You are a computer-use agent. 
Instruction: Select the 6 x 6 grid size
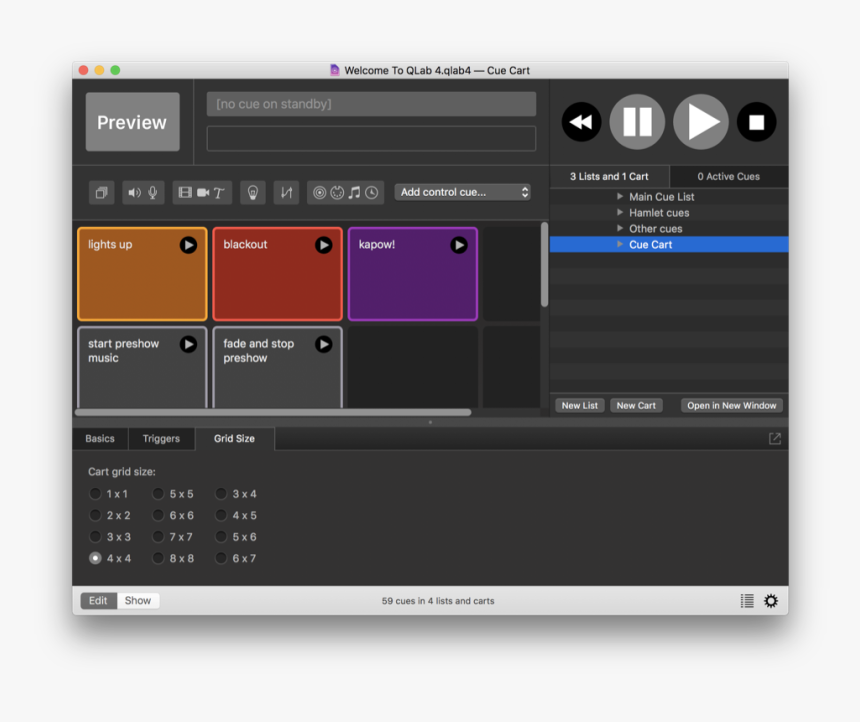pyautogui.click(x=158, y=515)
